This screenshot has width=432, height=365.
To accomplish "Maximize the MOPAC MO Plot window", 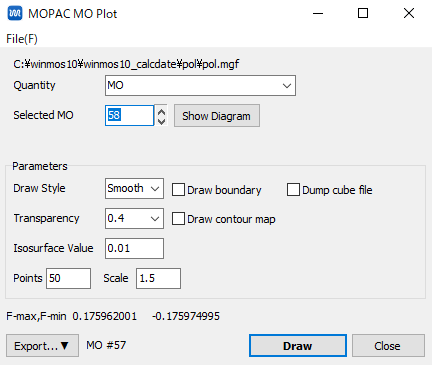I will click(x=363, y=13).
